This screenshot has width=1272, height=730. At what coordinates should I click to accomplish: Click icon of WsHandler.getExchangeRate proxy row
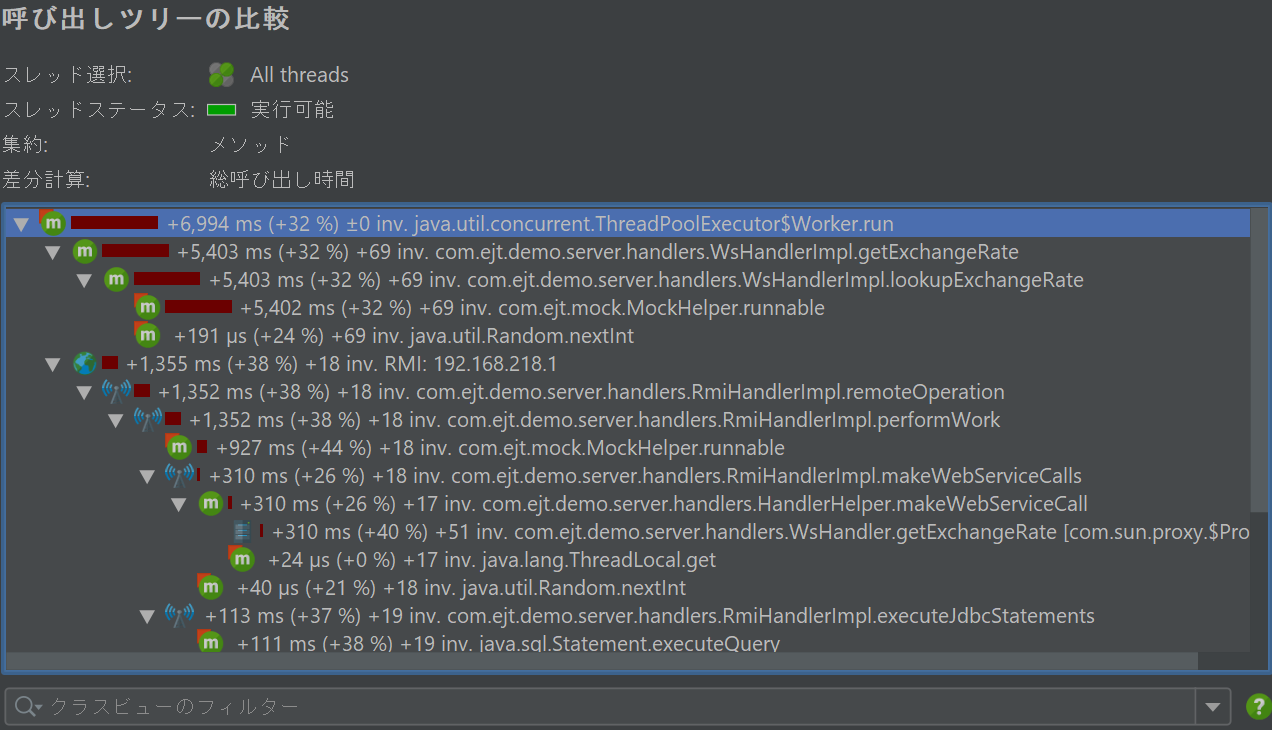point(241,531)
